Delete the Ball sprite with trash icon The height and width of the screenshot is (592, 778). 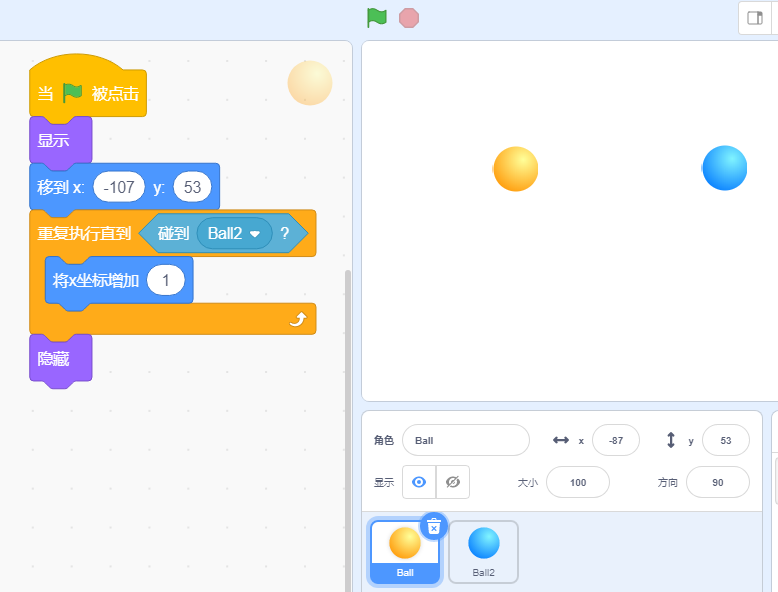click(x=434, y=526)
